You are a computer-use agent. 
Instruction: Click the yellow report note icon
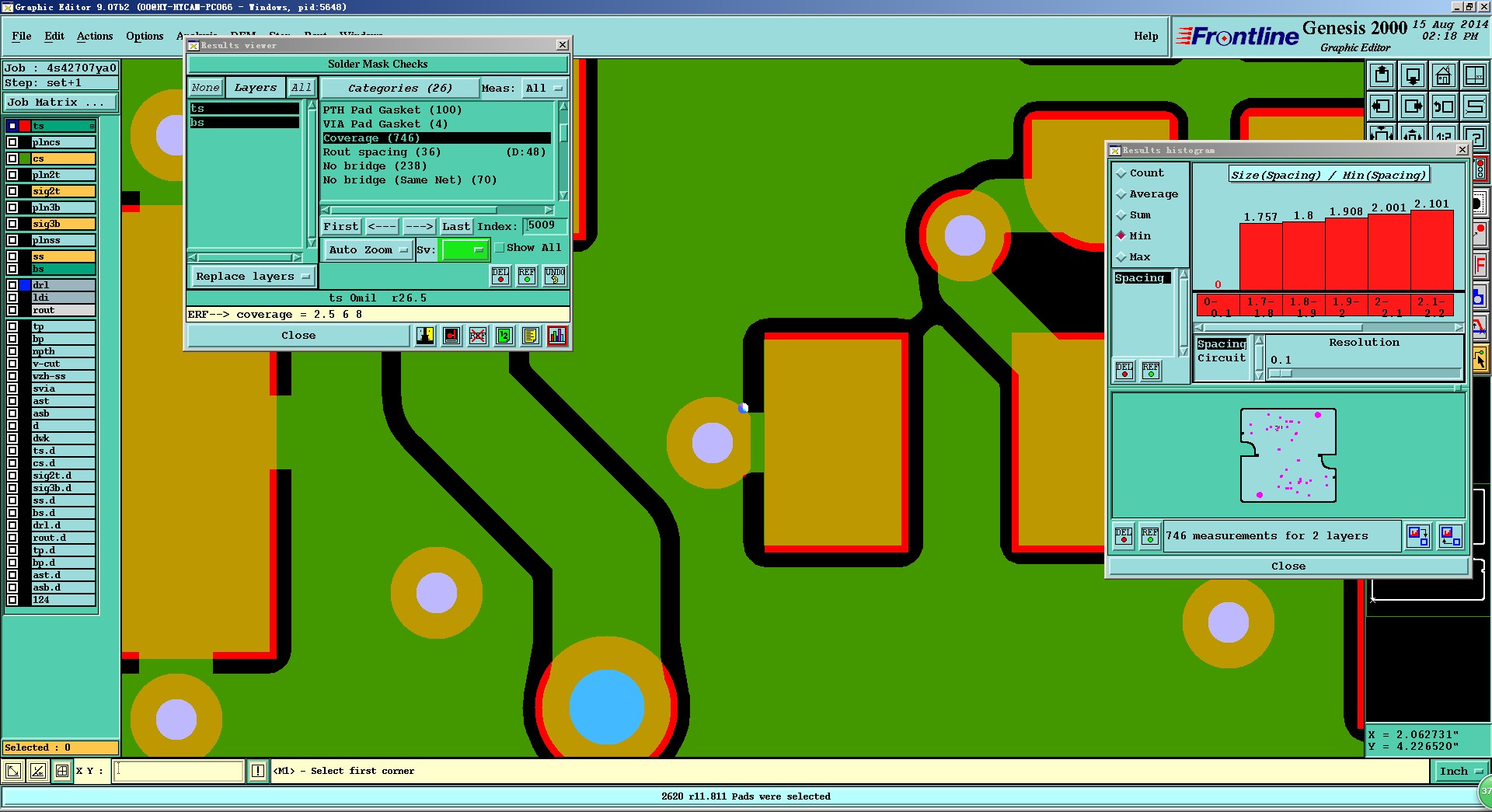tap(531, 336)
